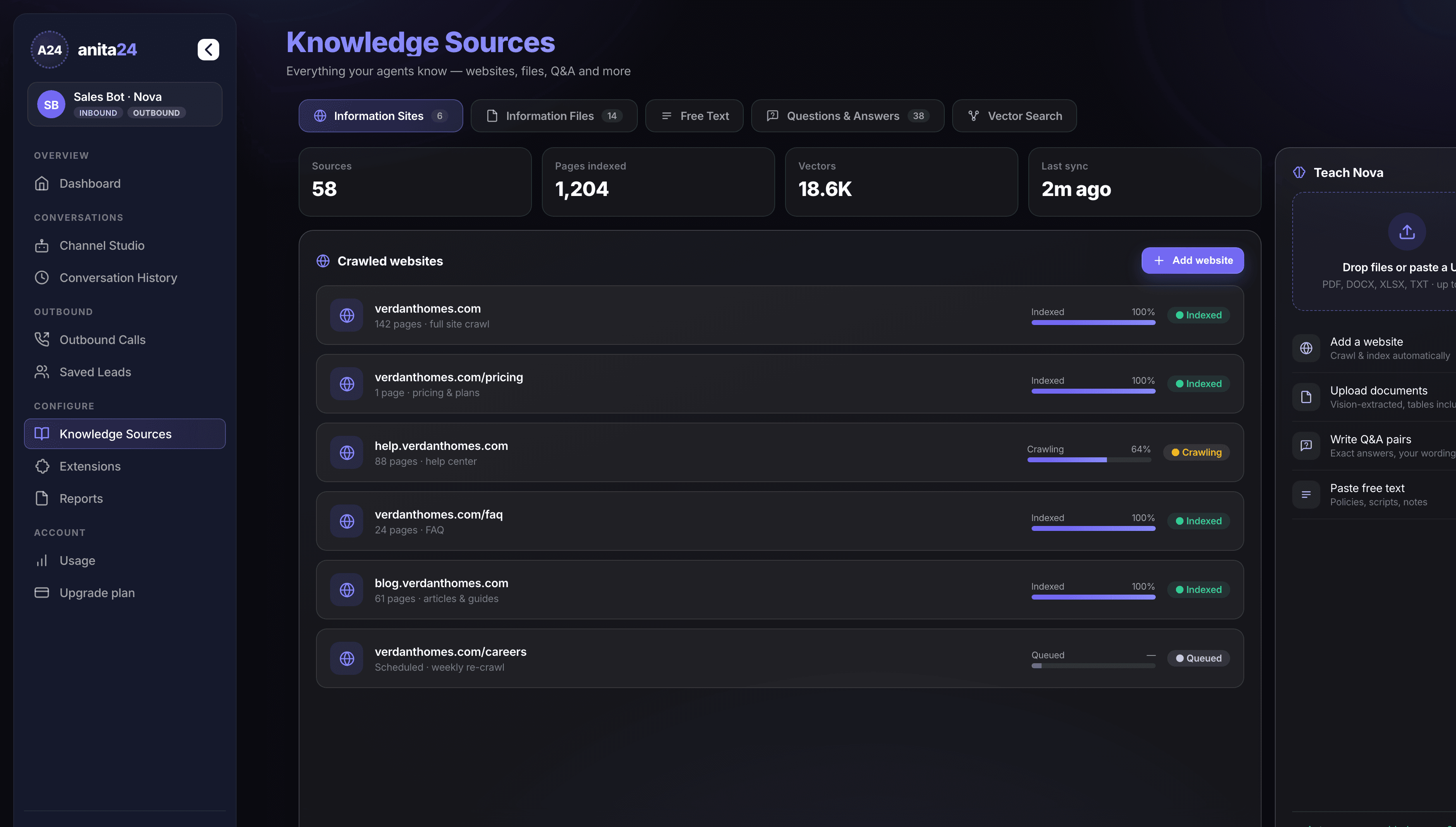This screenshot has height=827, width=1456.
Task: Open the Questions & Answers tab
Action: (847, 116)
